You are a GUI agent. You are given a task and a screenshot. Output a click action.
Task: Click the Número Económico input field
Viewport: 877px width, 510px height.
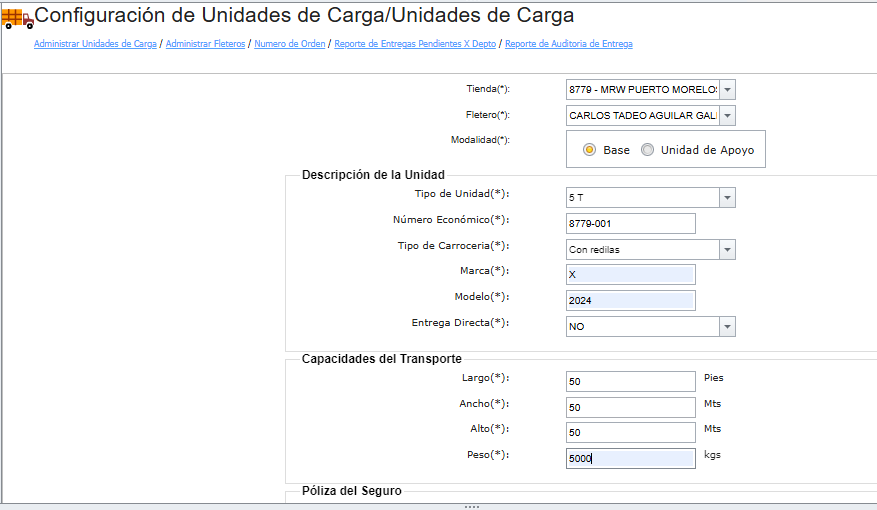(x=630, y=224)
